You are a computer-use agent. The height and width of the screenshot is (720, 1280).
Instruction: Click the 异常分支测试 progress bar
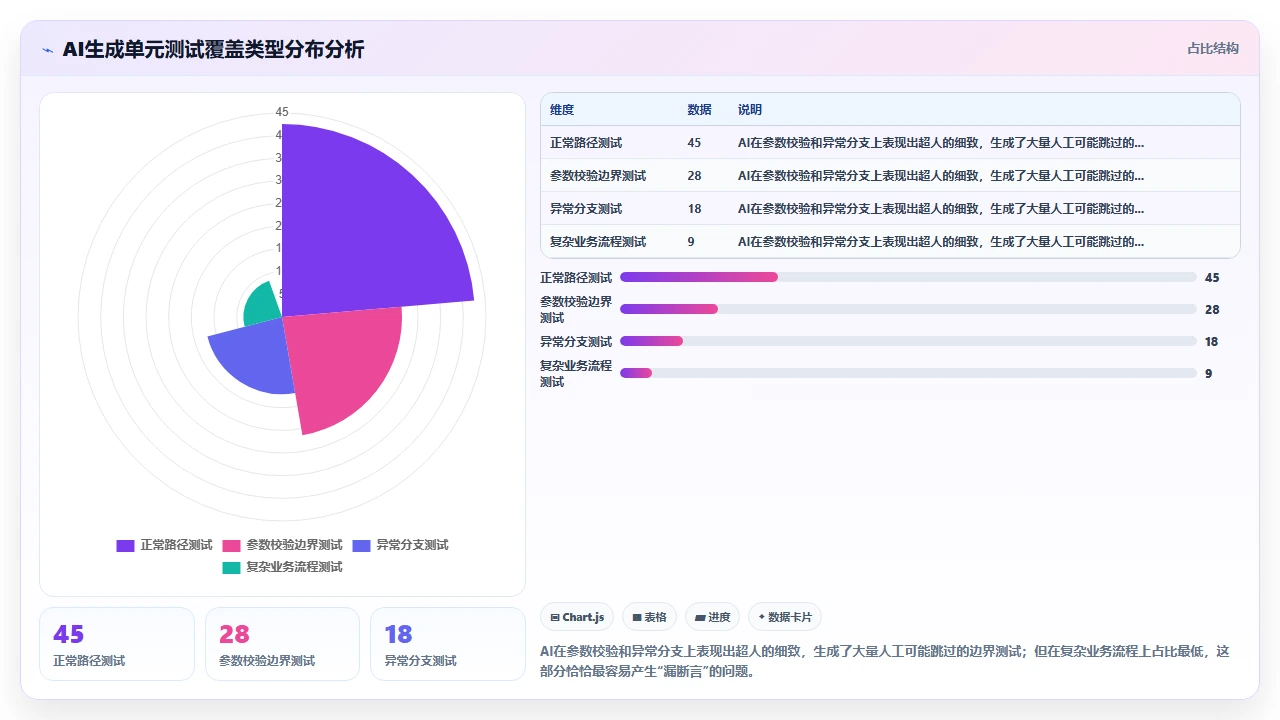click(x=908, y=341)
